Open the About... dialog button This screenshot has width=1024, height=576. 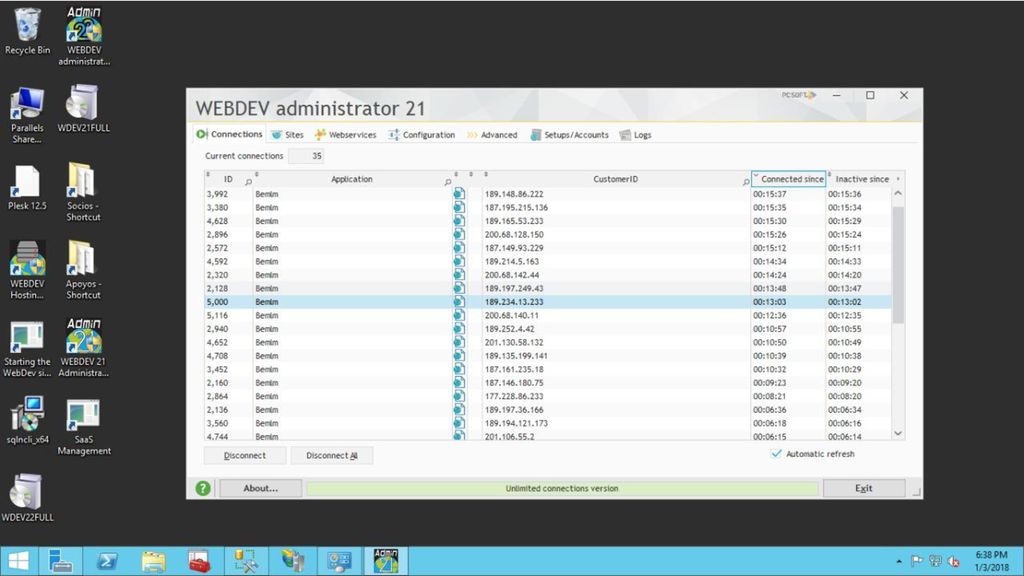coord(261,488)
